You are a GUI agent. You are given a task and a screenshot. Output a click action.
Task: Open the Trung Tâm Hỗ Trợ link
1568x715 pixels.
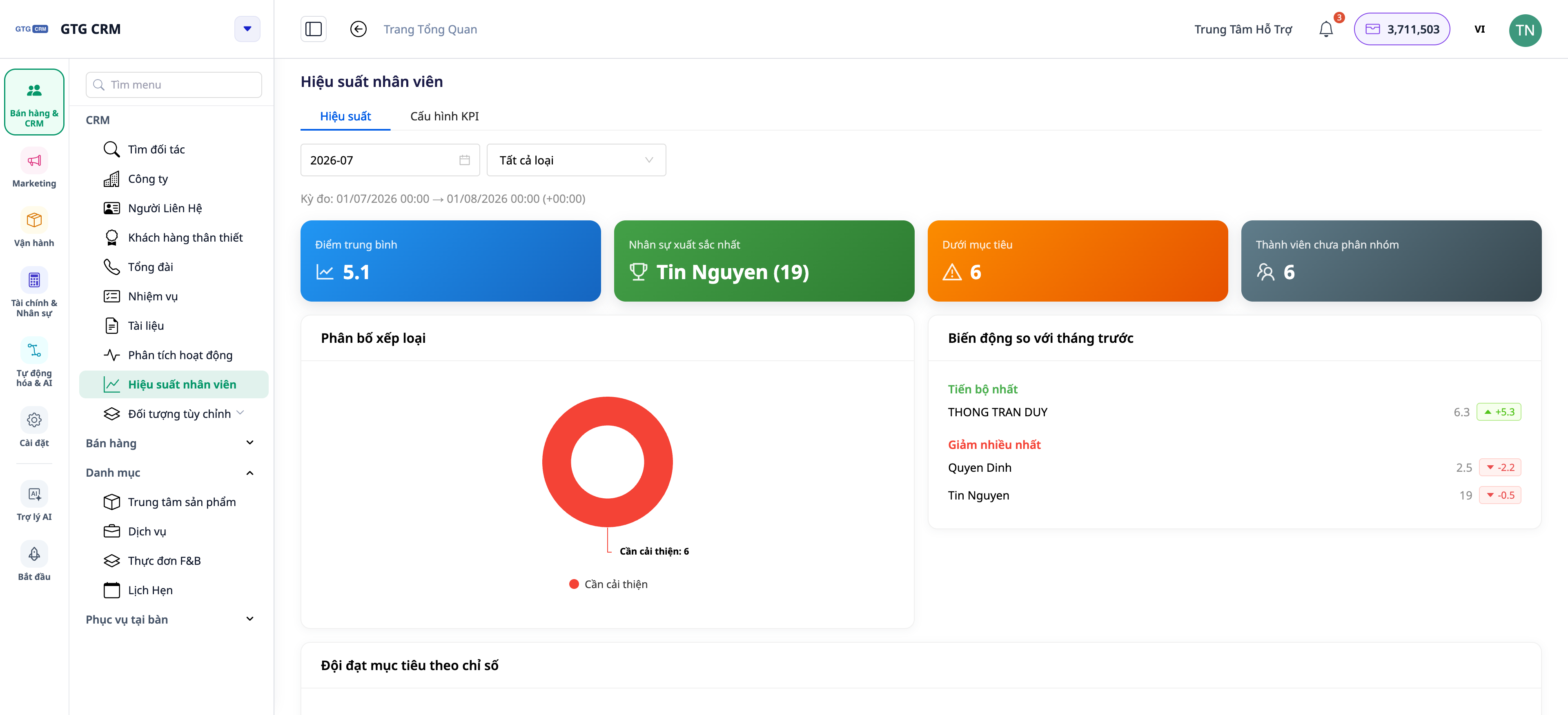pyautogui.click(x=1242, y=29)
